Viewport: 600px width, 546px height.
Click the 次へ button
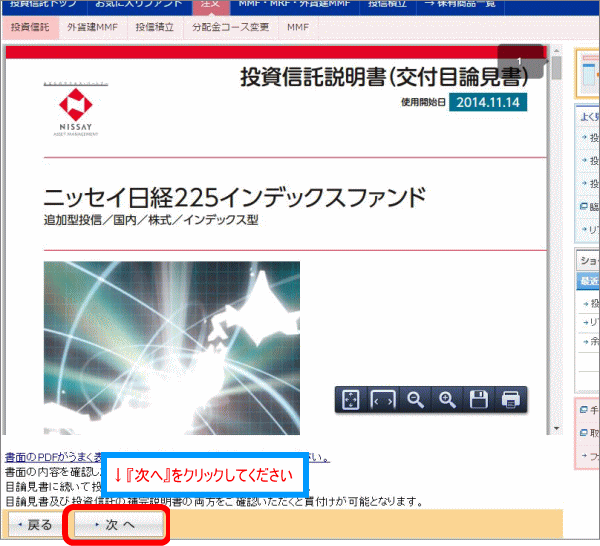tap(119, 525)
